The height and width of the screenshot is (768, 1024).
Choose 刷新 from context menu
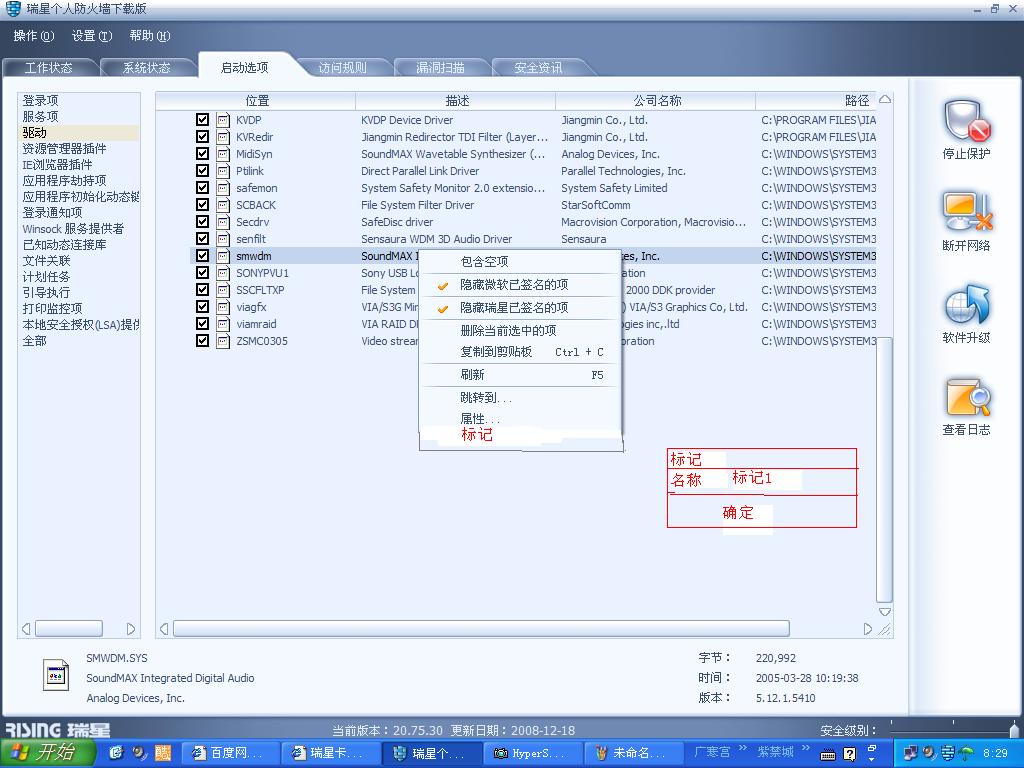point(520,375)
